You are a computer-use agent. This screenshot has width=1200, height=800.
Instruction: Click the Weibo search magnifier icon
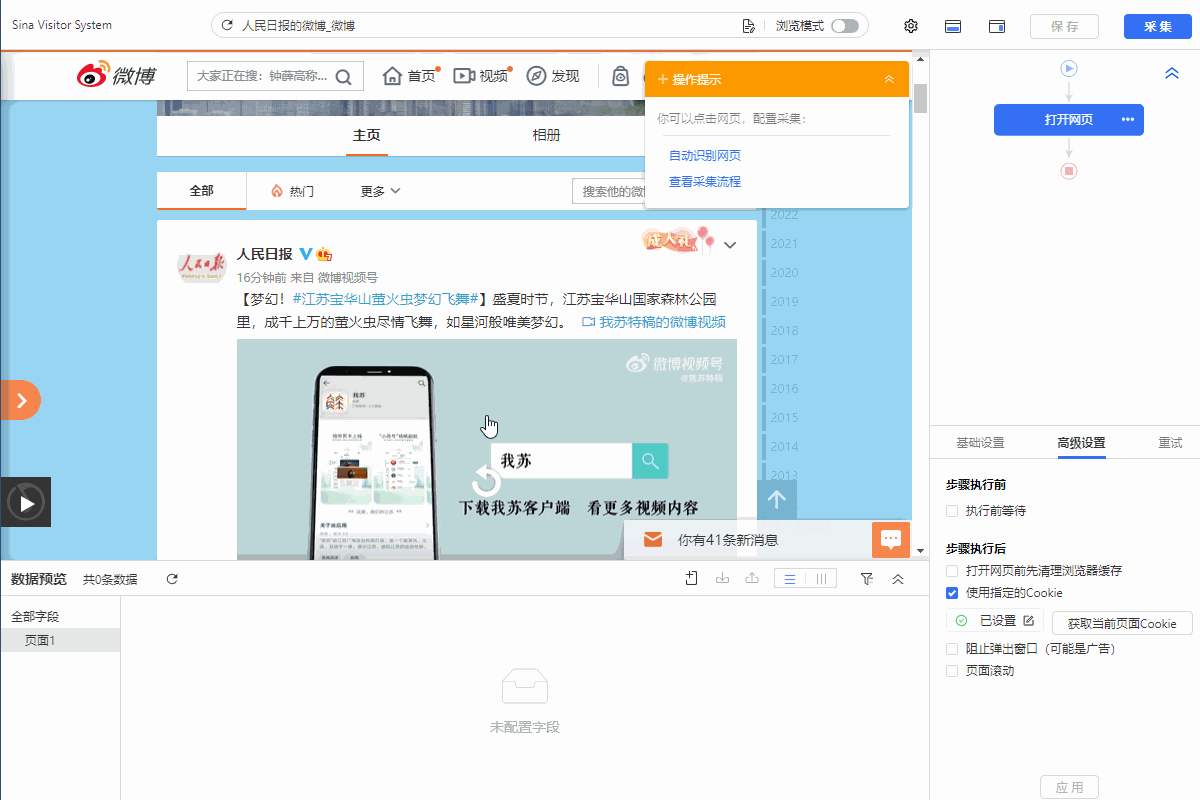[343, 76]
